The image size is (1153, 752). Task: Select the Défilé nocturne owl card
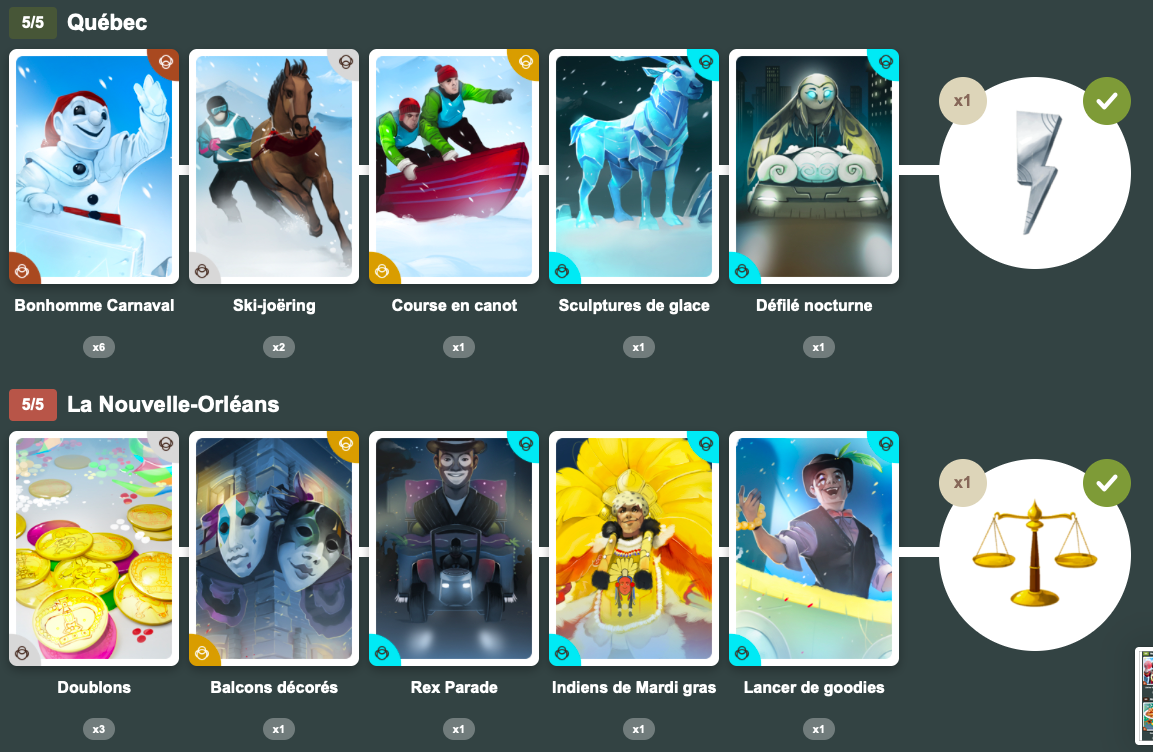click(x=814, y=167)
